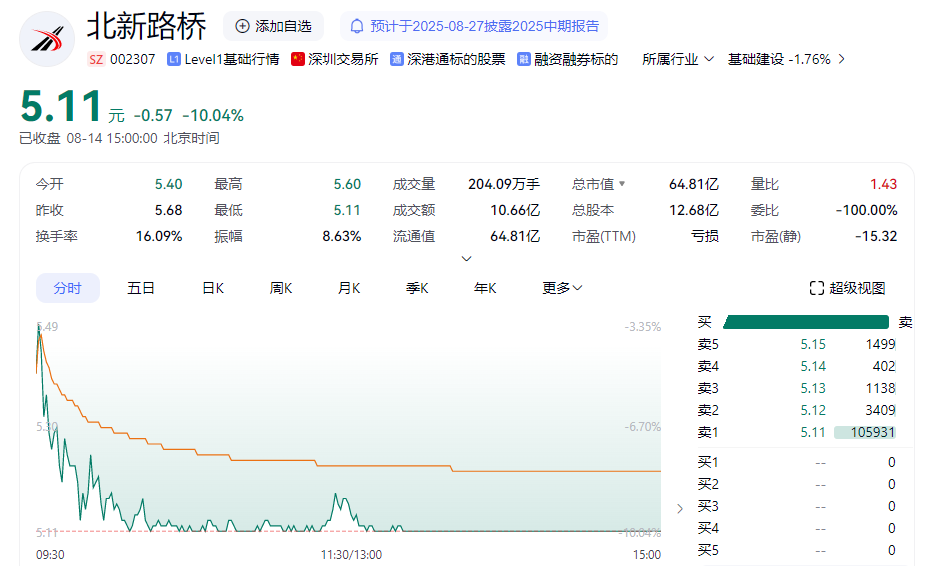Click the plus icon in 添加自选
The image size is (930, 566).
pos(242,26)
